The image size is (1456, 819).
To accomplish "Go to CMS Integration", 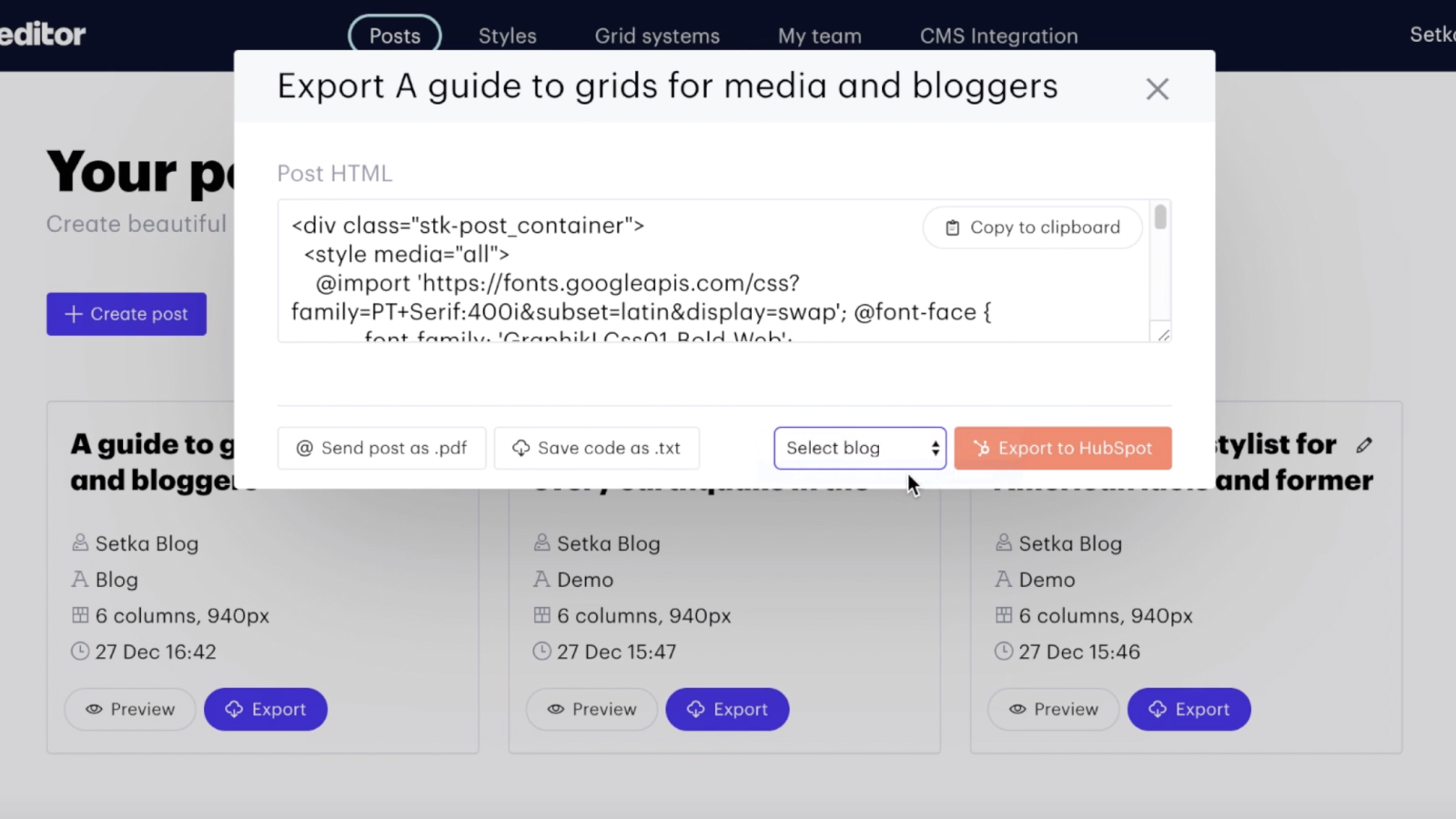I will (998, 35).
